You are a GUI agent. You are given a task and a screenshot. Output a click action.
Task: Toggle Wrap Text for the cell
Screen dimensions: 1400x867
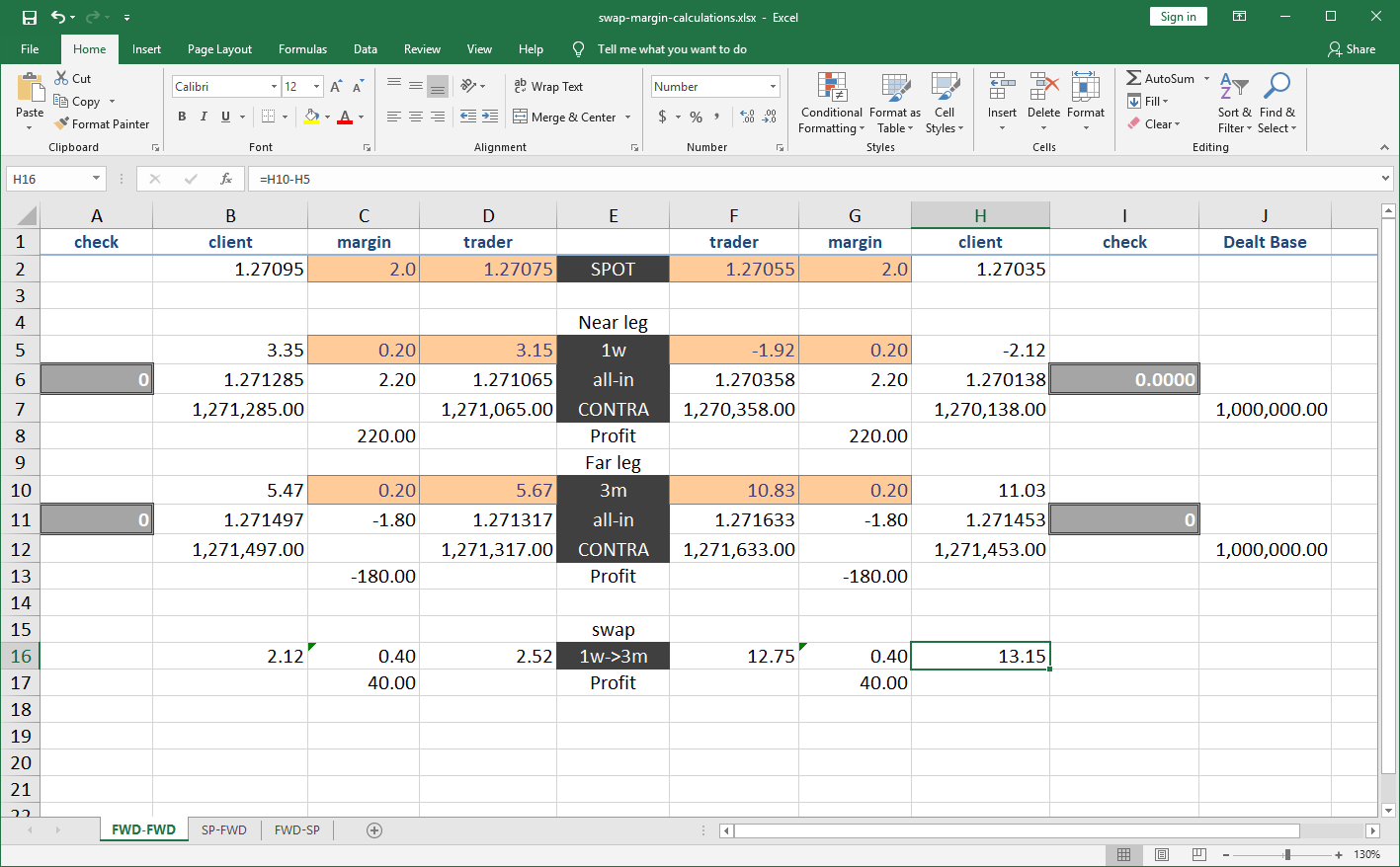click(548, 87)
